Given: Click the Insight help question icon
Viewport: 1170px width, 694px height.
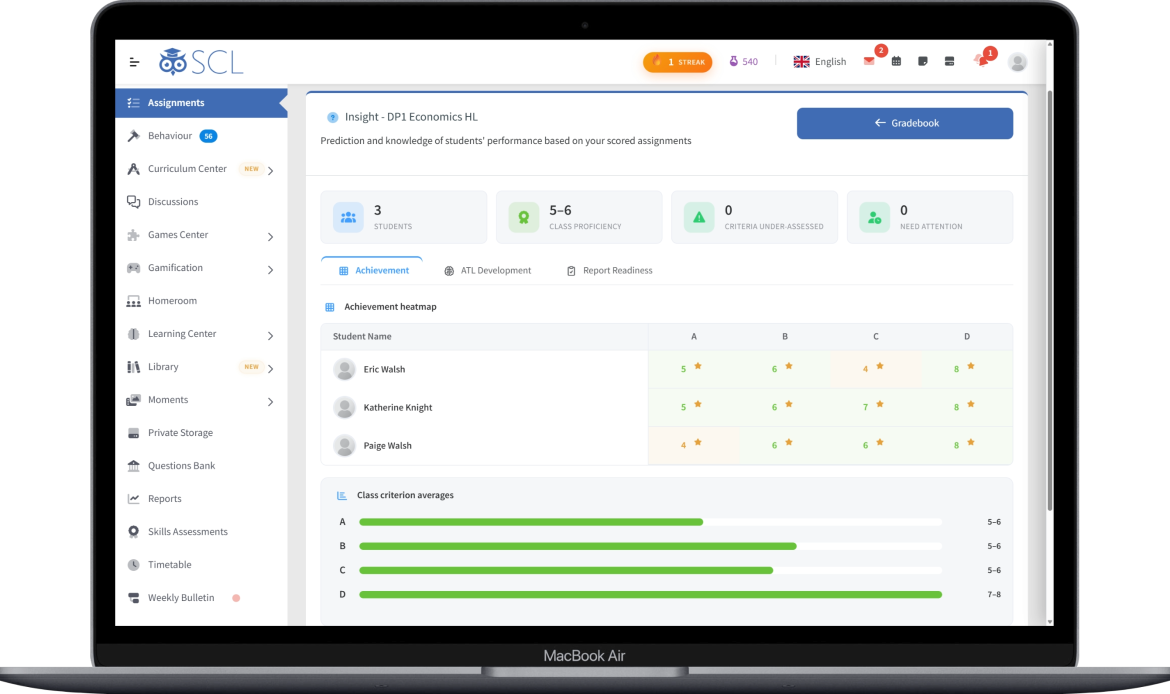Looking at the screenshot, I should click(333, 117).
